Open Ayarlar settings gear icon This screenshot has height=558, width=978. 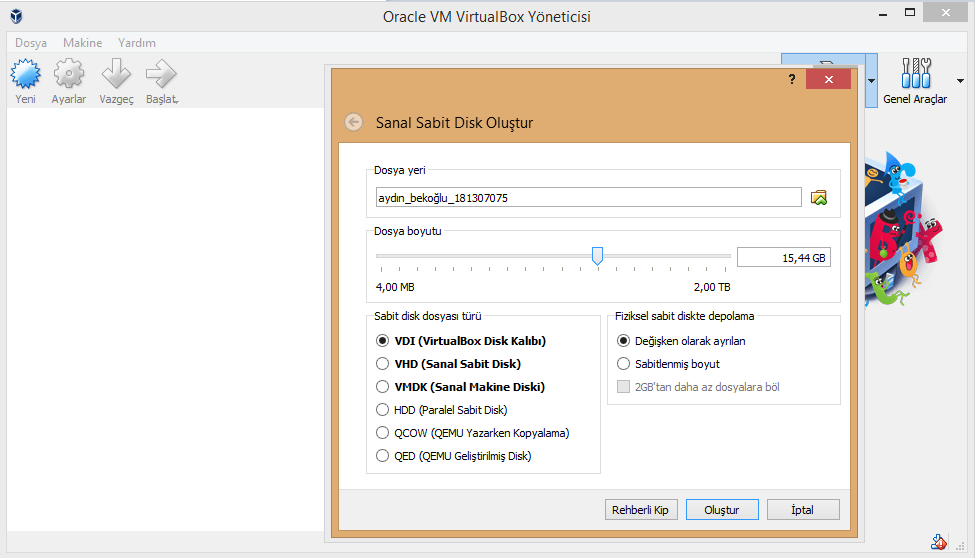point(69,74)
